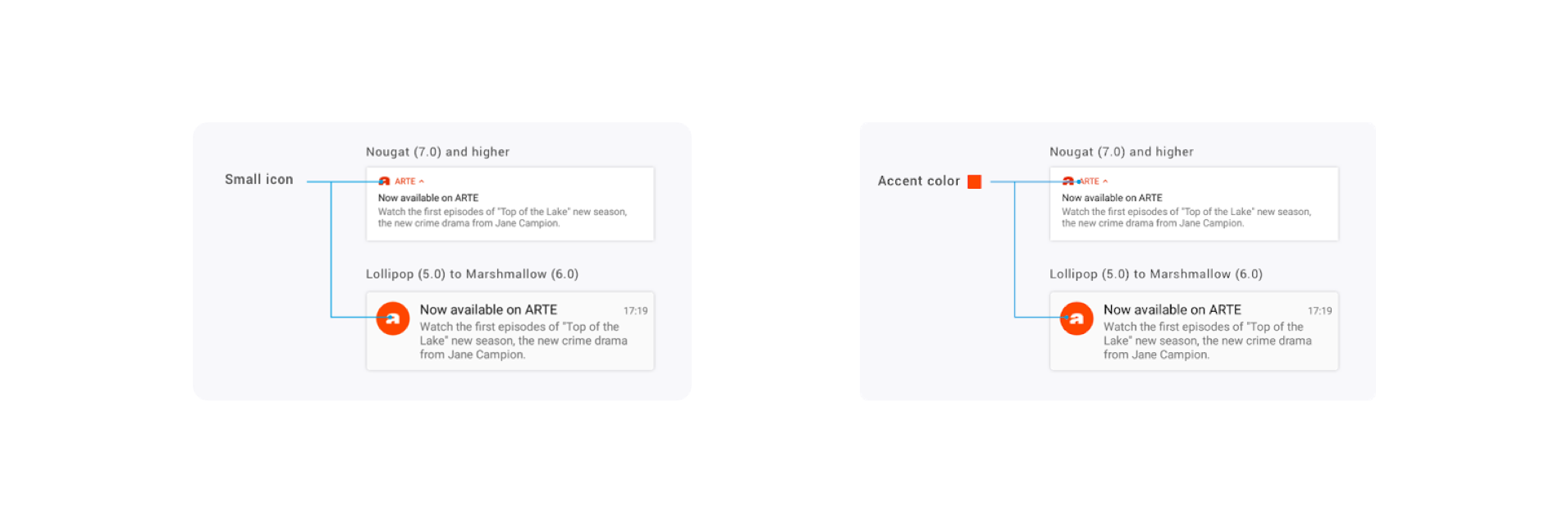The image size is (1568, 522).
Task: Click the ARTE app name in right Nougat notification
Action: 1090,181
